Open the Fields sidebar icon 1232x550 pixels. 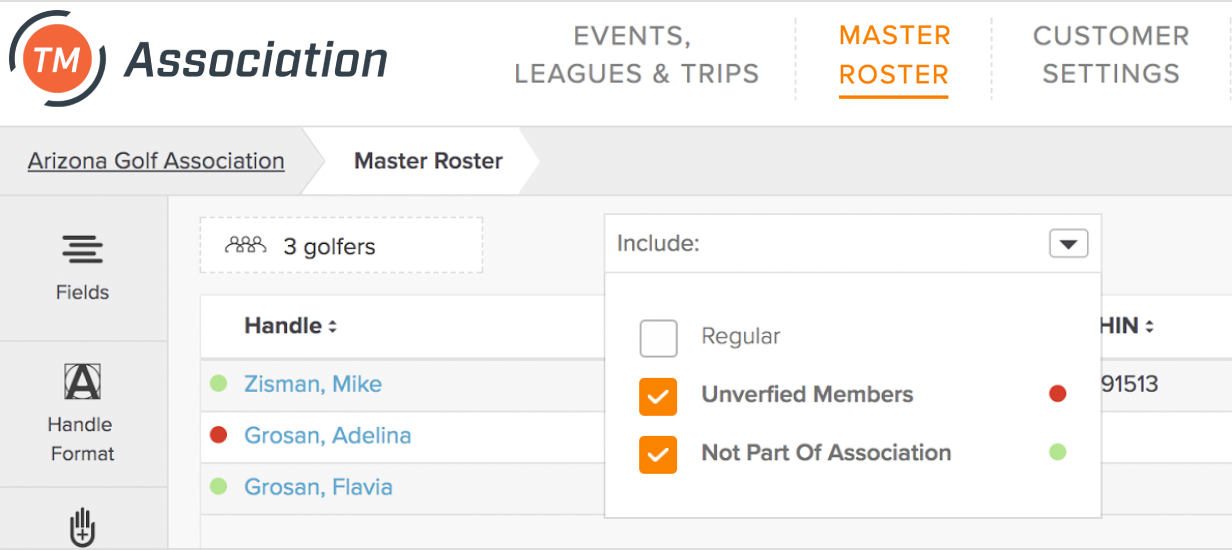83,248
